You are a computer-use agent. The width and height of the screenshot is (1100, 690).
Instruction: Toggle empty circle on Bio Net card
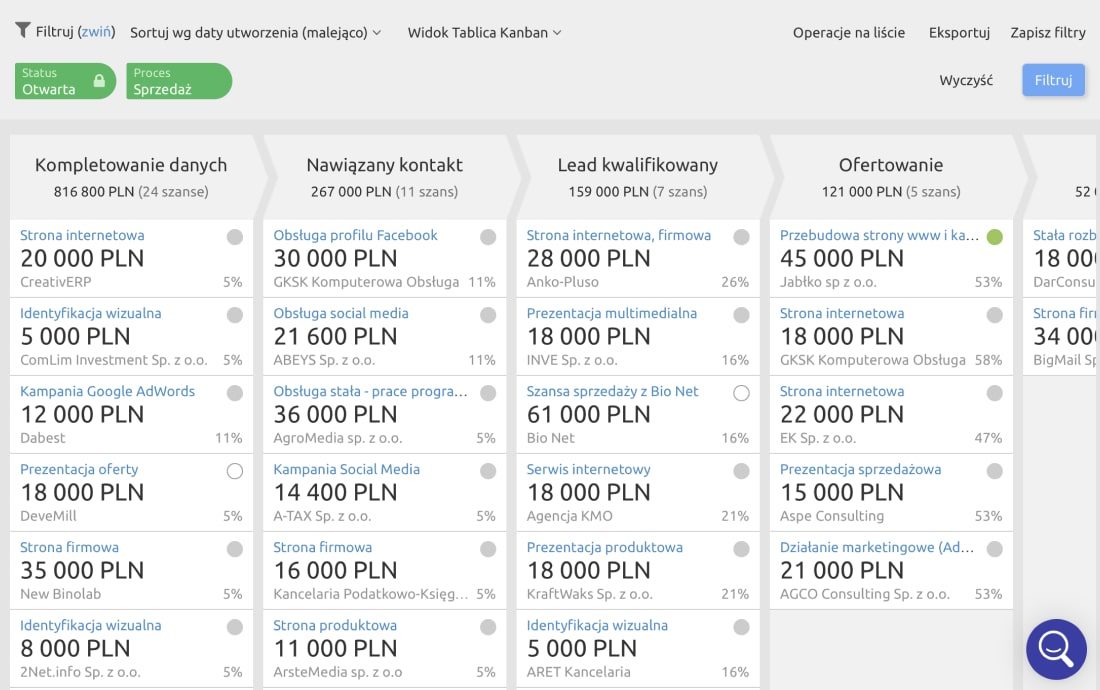pos(741,393)
